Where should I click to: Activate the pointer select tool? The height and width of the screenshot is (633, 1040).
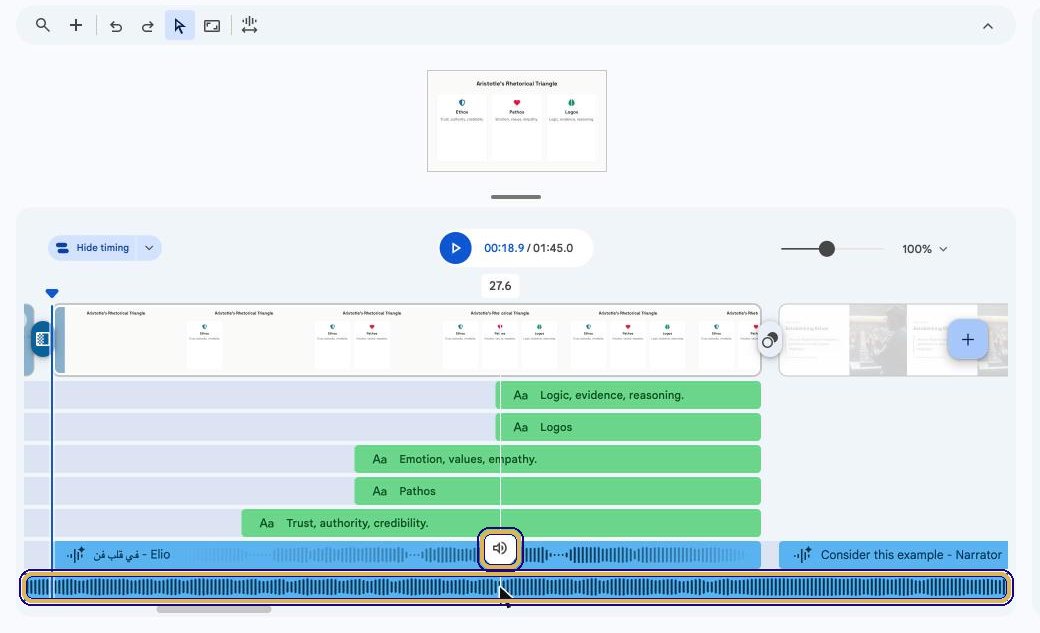180,26
